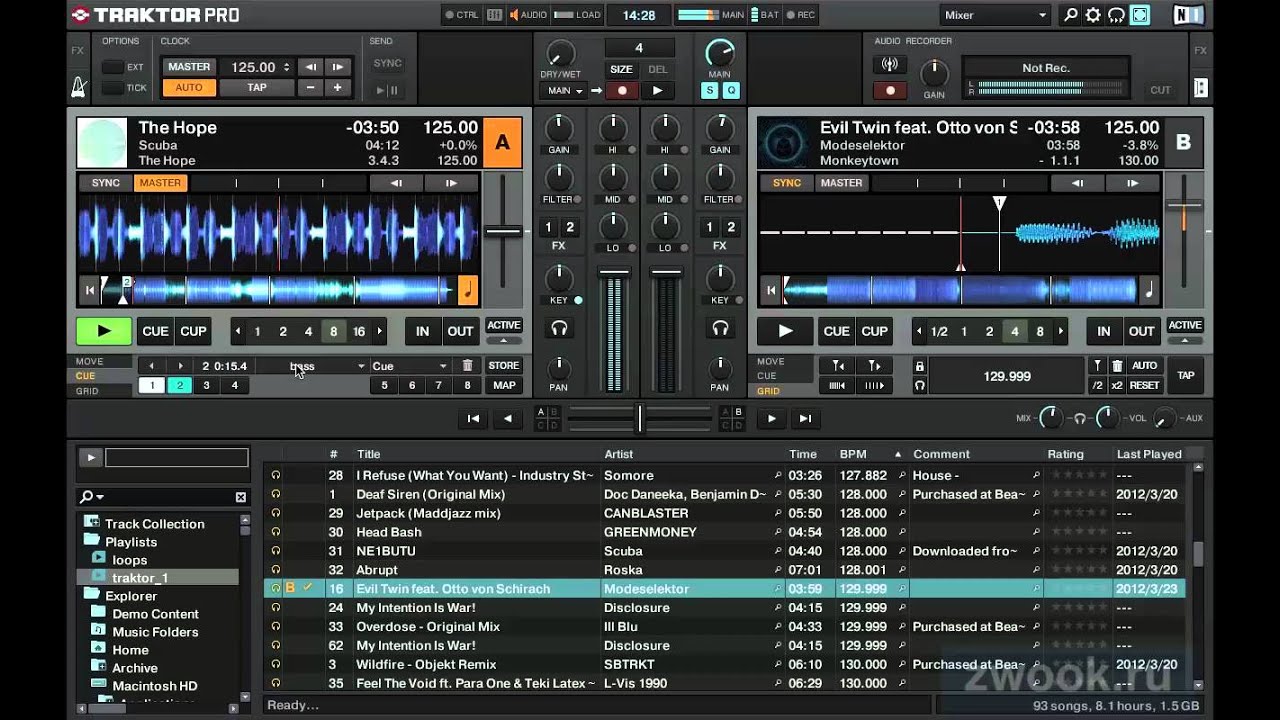Toggle Snap mode S button
This screenshot has height=720, width=1280.
click(x=709, y=90)
